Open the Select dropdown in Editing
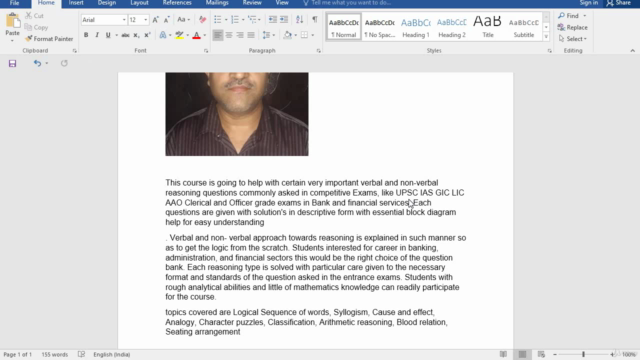 tap(573, 39)
